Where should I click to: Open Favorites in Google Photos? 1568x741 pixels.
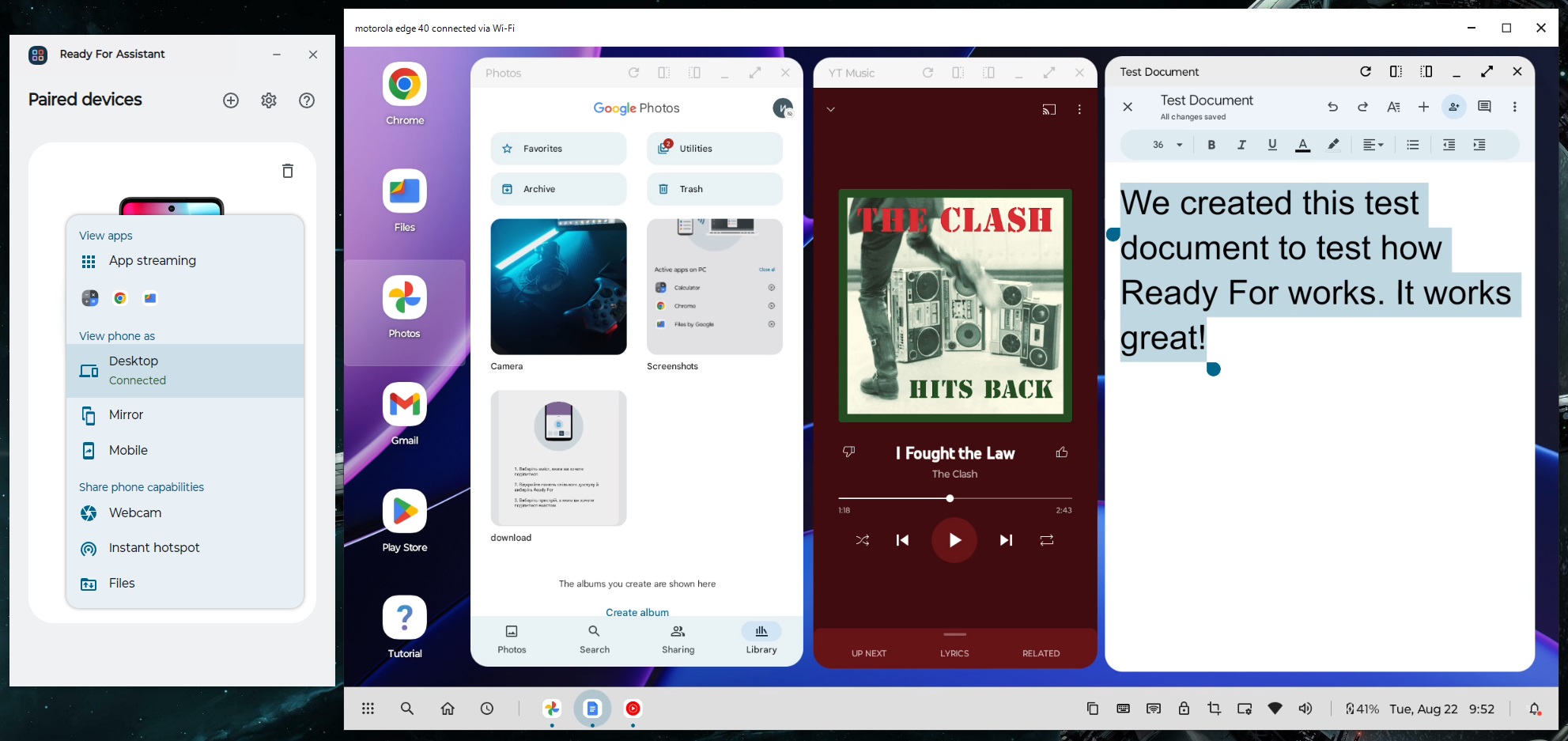coord(558,149)
